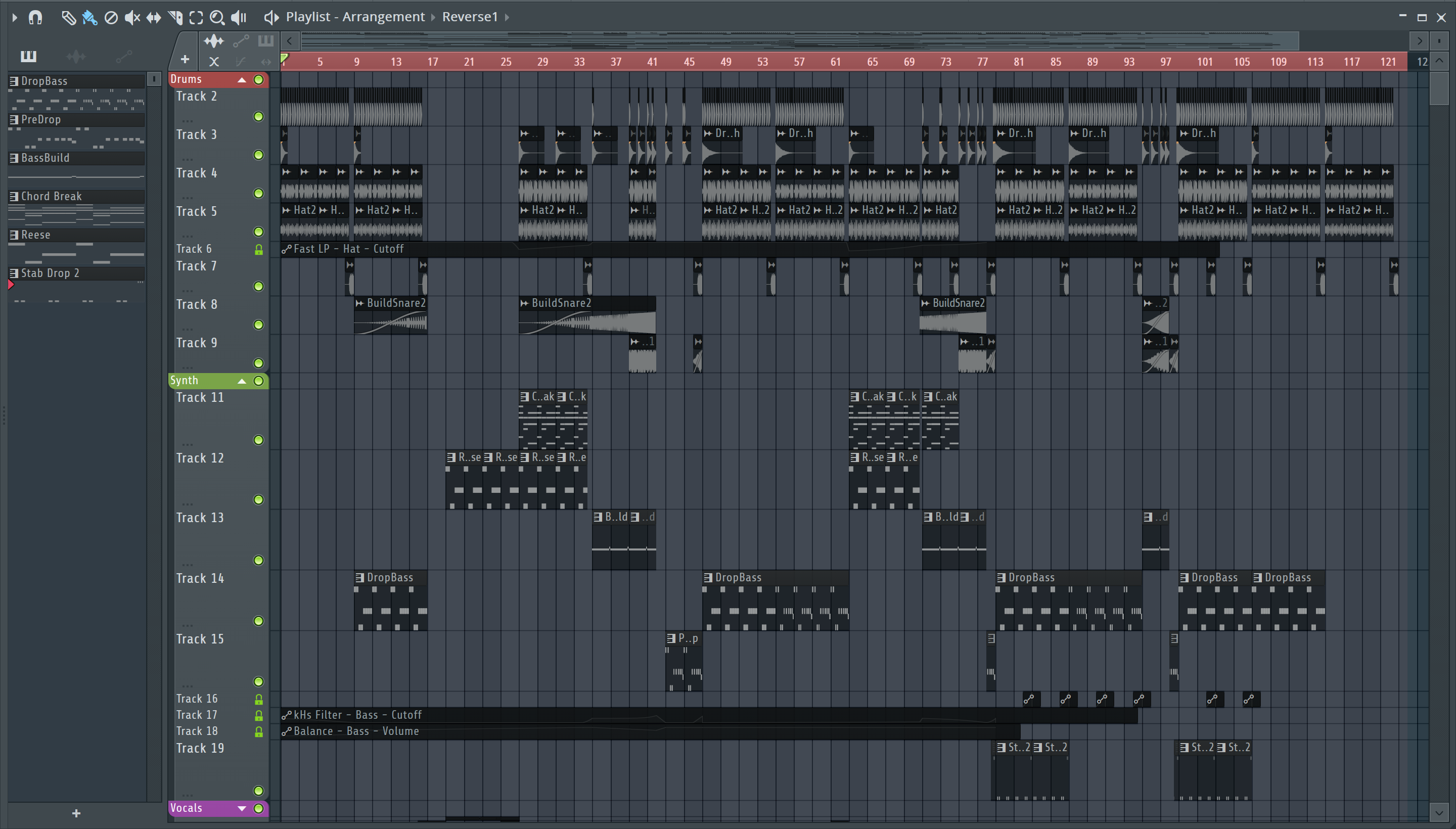
Task: Add a new pattern with the bottom plus
Action: [76, 813]
